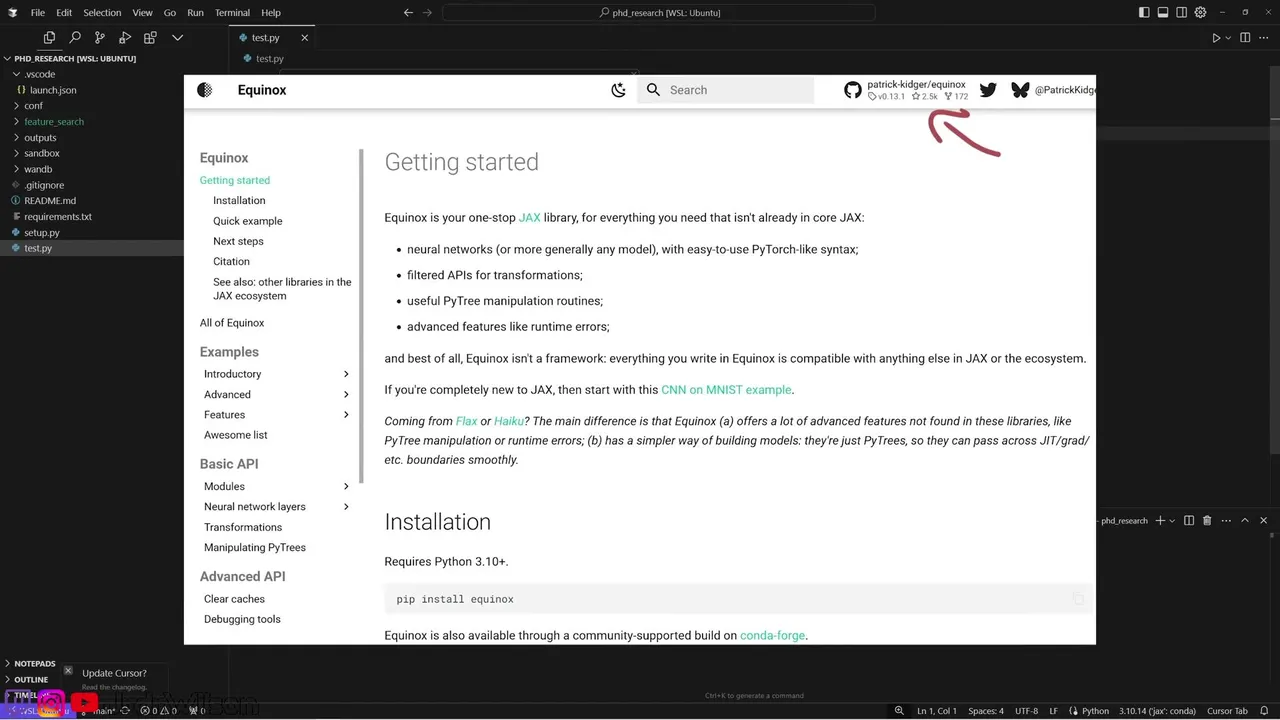Maximize the panel with up chevron

click(x=1245, y=521)
